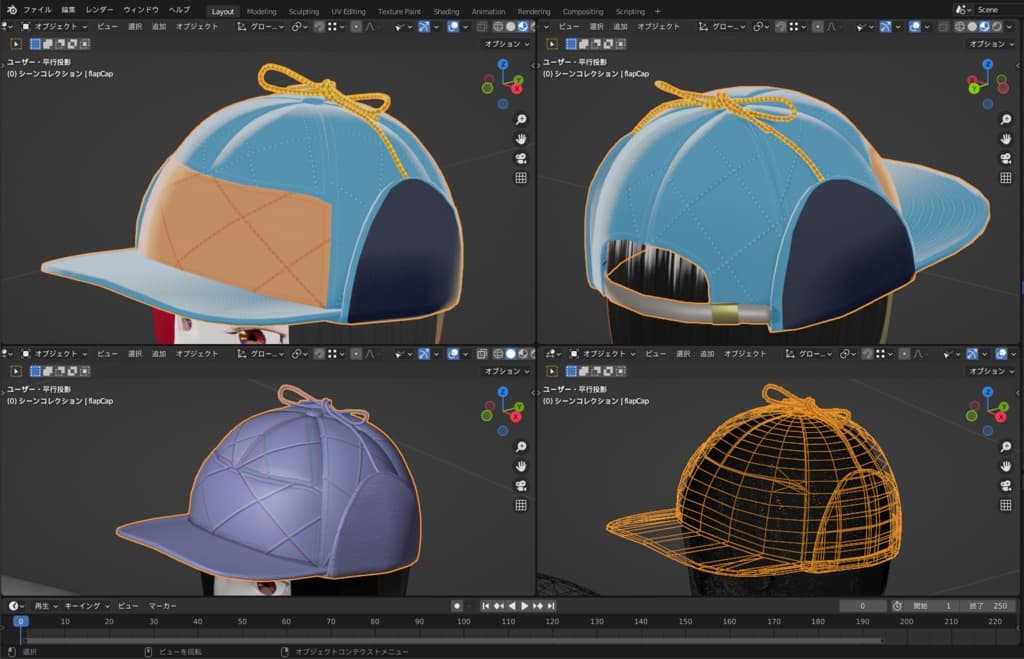Click the pan hand icon in top-left viewport

(520, 137)
